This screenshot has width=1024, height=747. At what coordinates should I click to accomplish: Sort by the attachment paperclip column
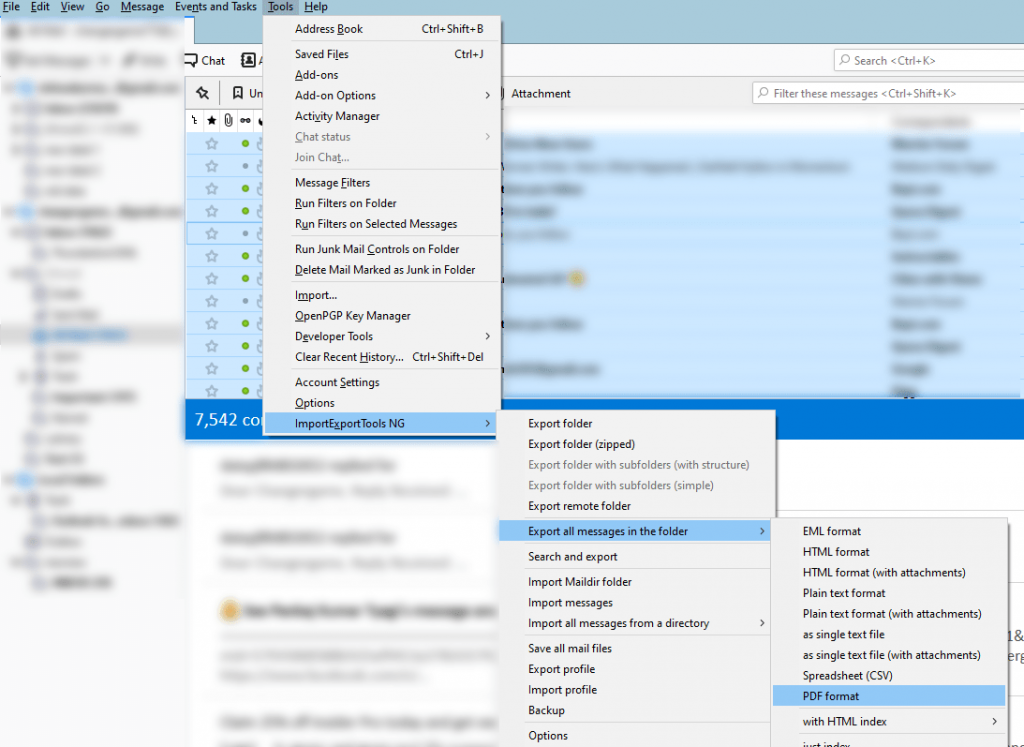coord(228,120)
